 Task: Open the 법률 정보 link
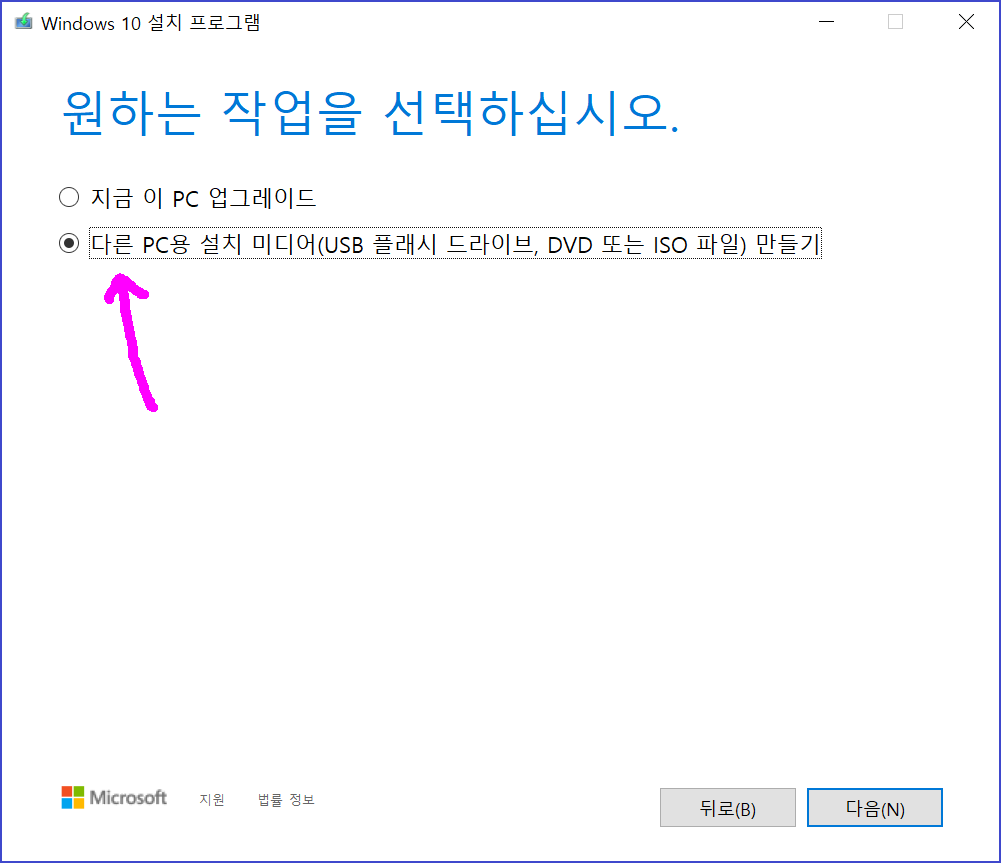[286, 799]
